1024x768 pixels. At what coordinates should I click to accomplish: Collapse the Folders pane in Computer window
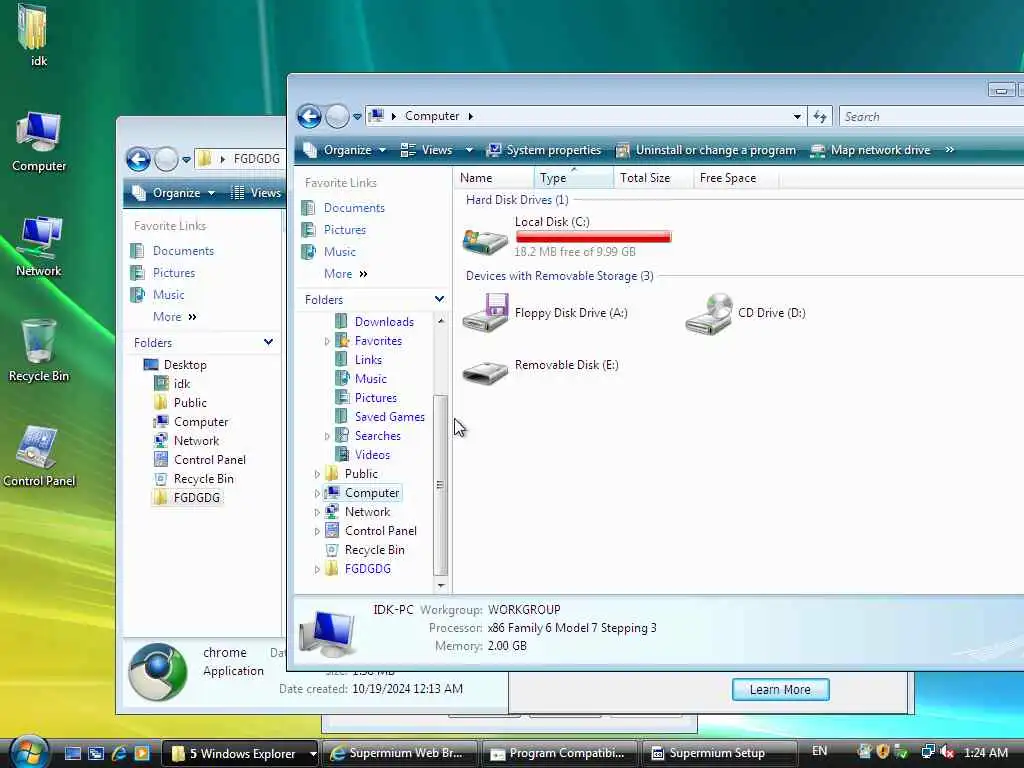[x=440, y=299]
